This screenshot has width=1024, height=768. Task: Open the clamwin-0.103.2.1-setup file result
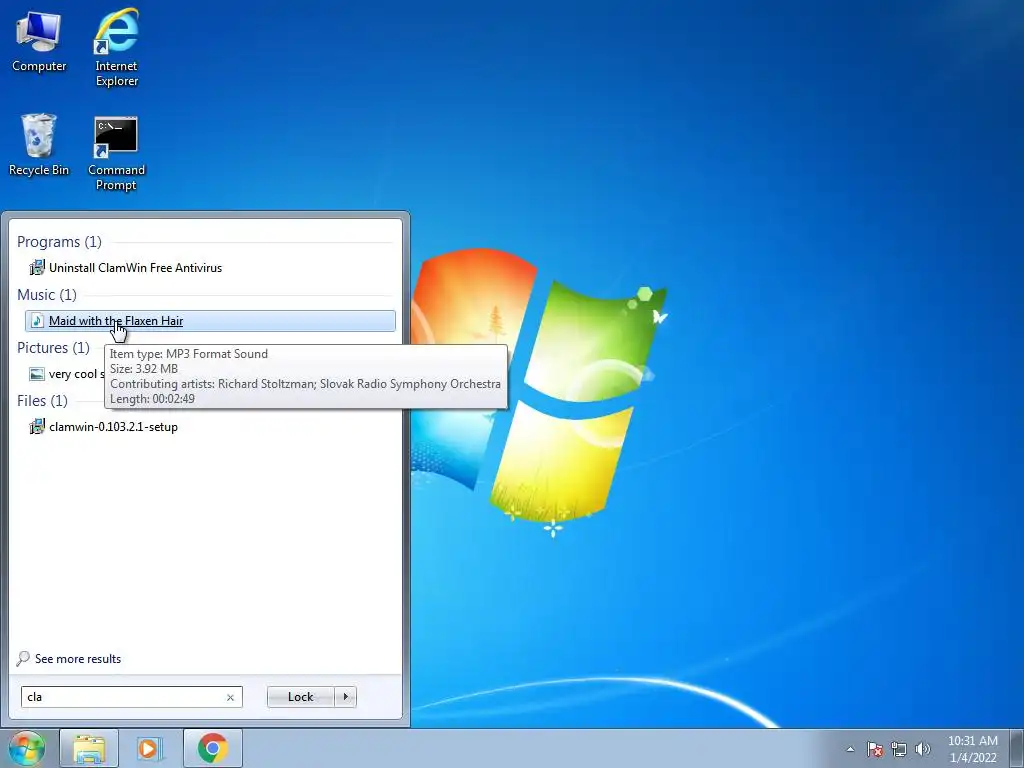[210, 426]
